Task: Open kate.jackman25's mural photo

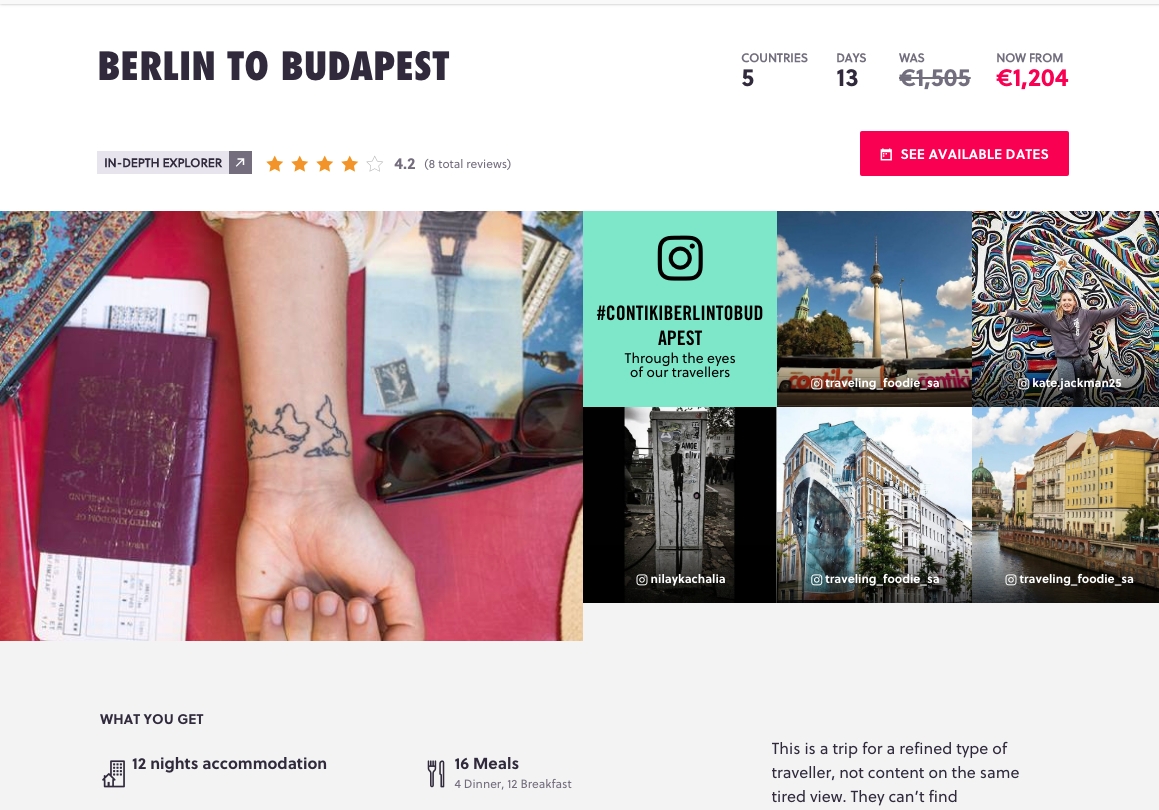Action: point(1065,309)
